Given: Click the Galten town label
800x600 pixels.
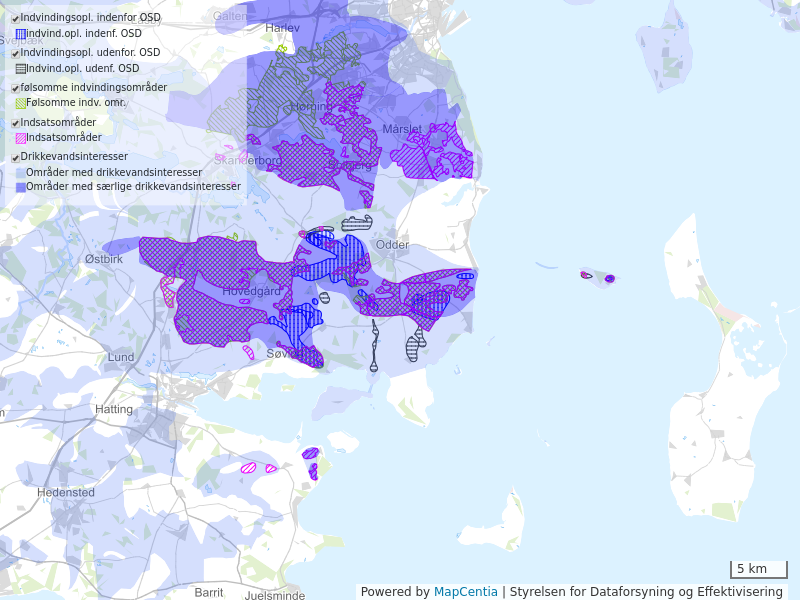Looking at the screenshot, I should click(230, 16).
